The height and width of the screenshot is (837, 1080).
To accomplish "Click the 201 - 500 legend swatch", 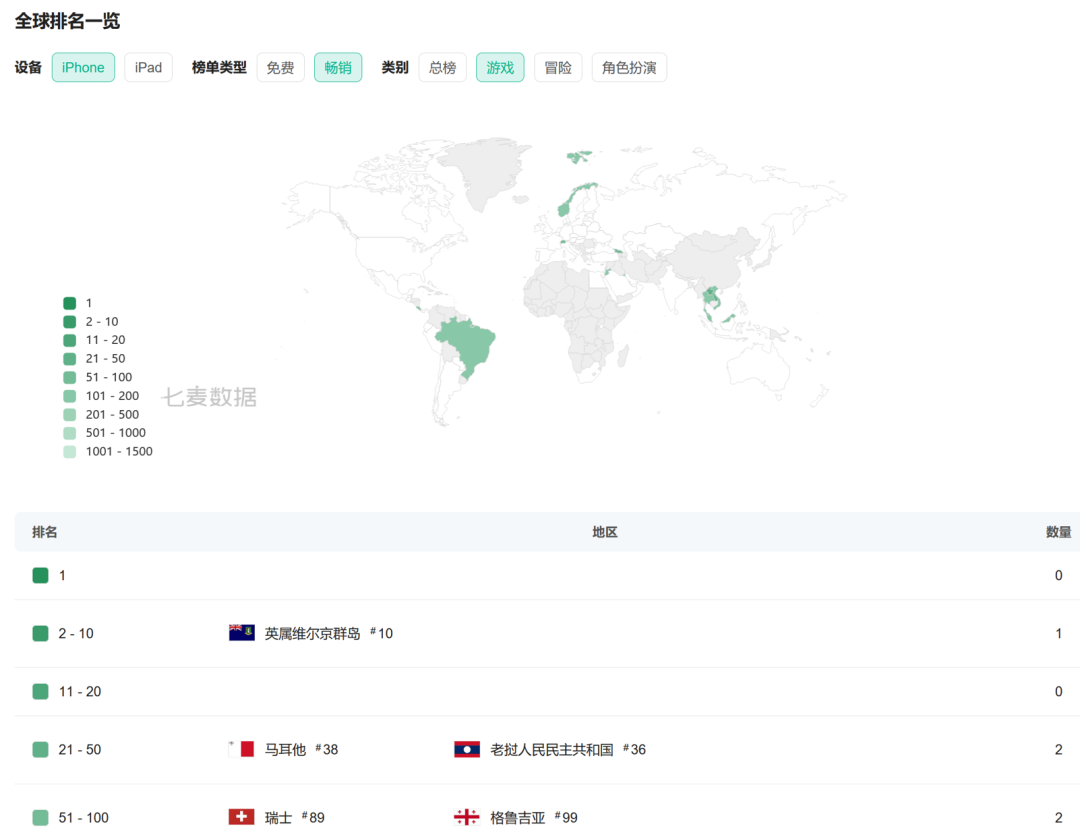I will click(70, 415).
